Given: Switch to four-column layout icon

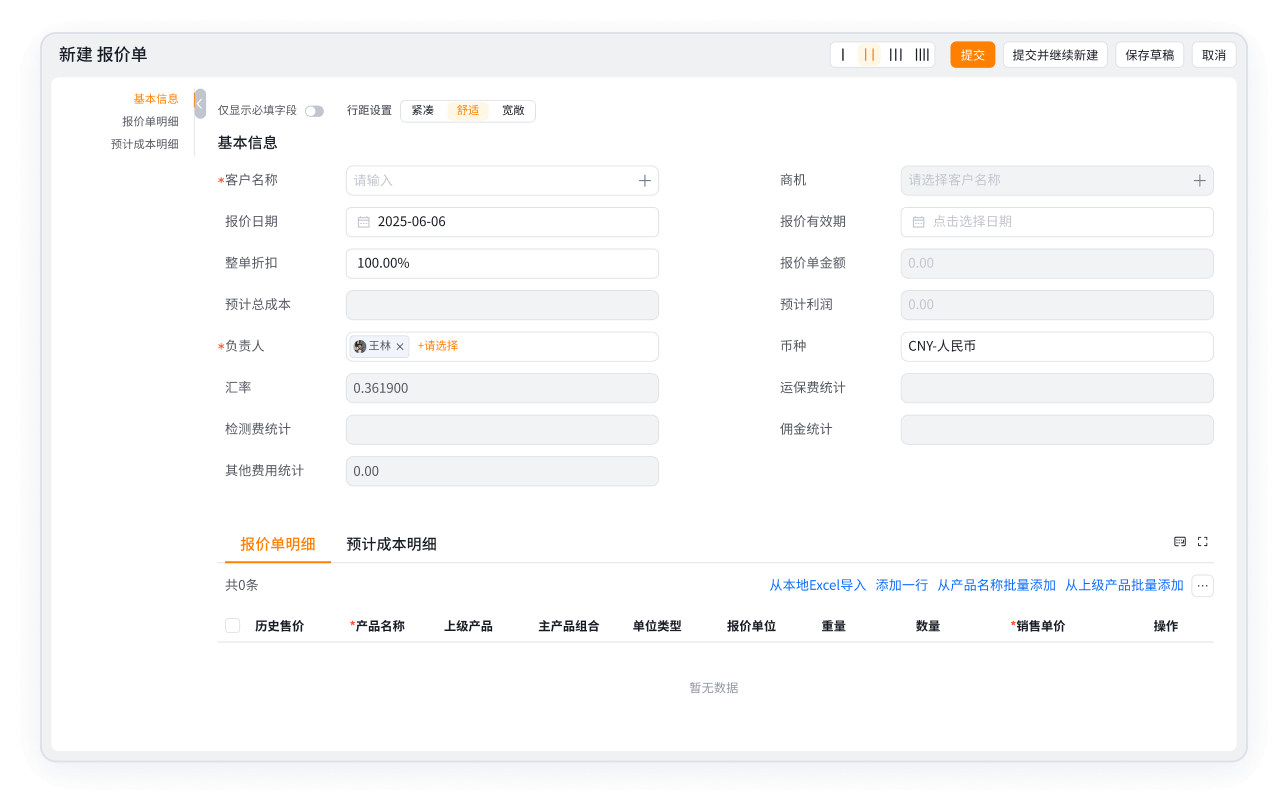Looking at the screenshot, I should (922, 55).
